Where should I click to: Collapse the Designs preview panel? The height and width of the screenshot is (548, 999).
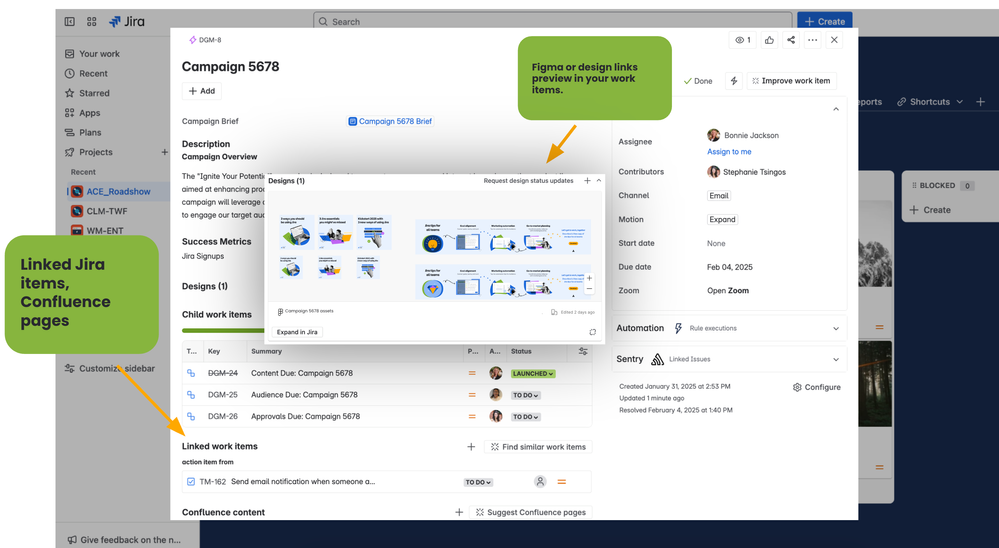(599, 181)
